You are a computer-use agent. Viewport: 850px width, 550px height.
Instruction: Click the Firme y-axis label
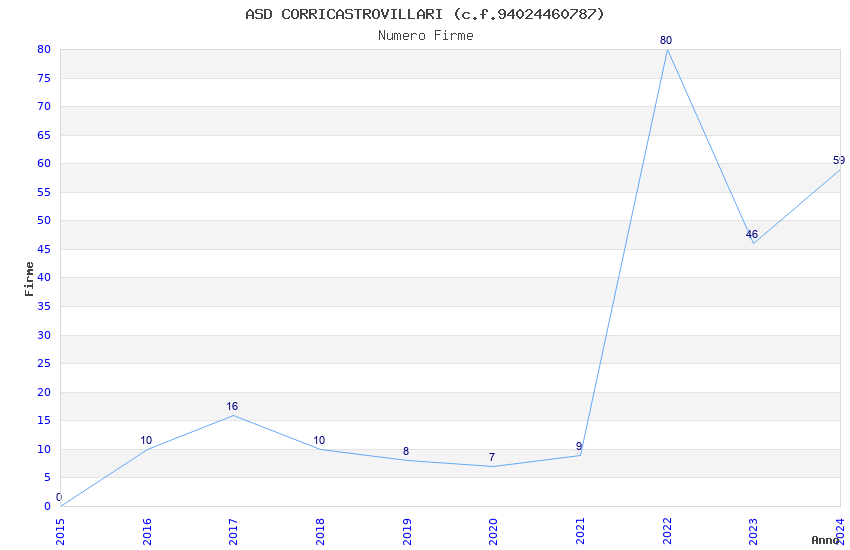[x=29, y=279]
